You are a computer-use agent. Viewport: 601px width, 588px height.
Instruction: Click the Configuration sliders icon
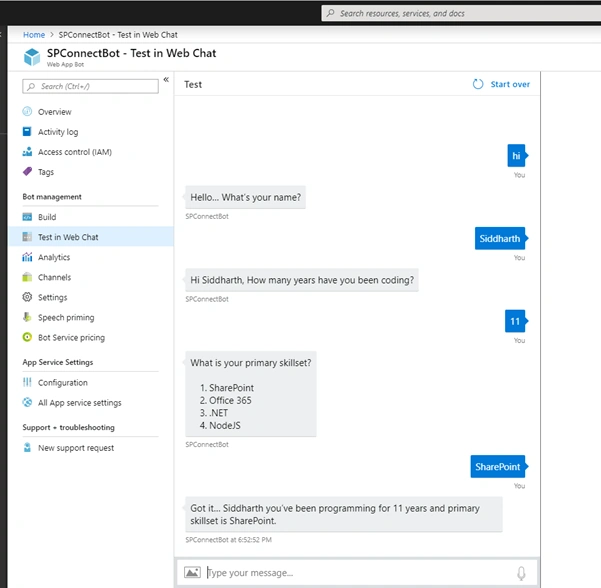click(x=27, y=382)
